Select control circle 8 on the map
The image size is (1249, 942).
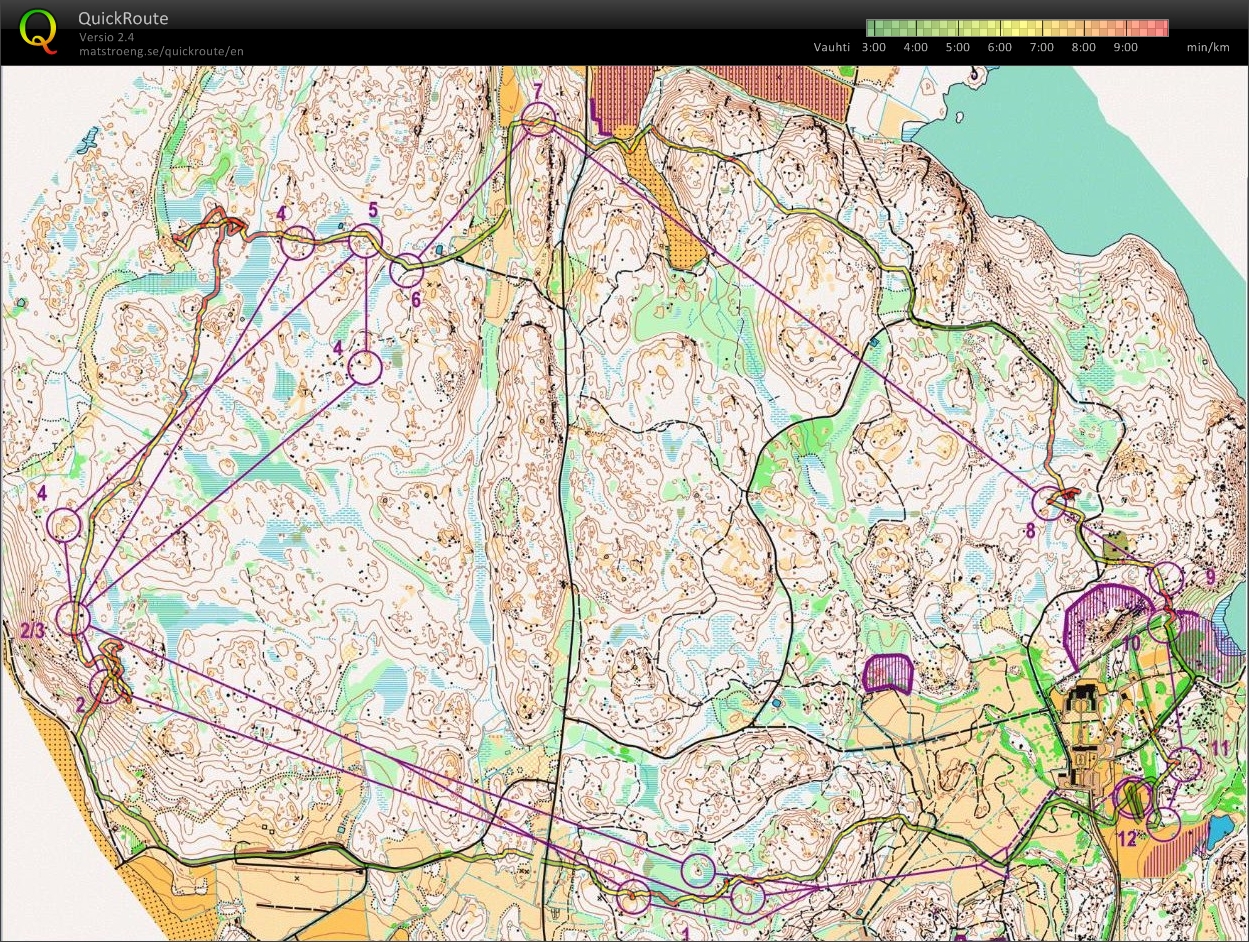[1049, 503]
